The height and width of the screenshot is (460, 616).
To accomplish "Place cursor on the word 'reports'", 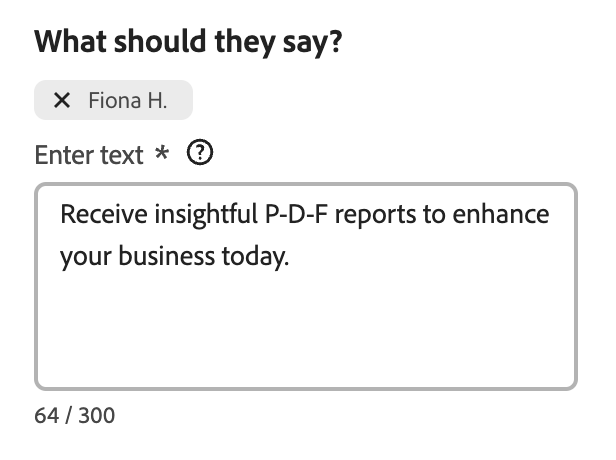I will [372, 216].
